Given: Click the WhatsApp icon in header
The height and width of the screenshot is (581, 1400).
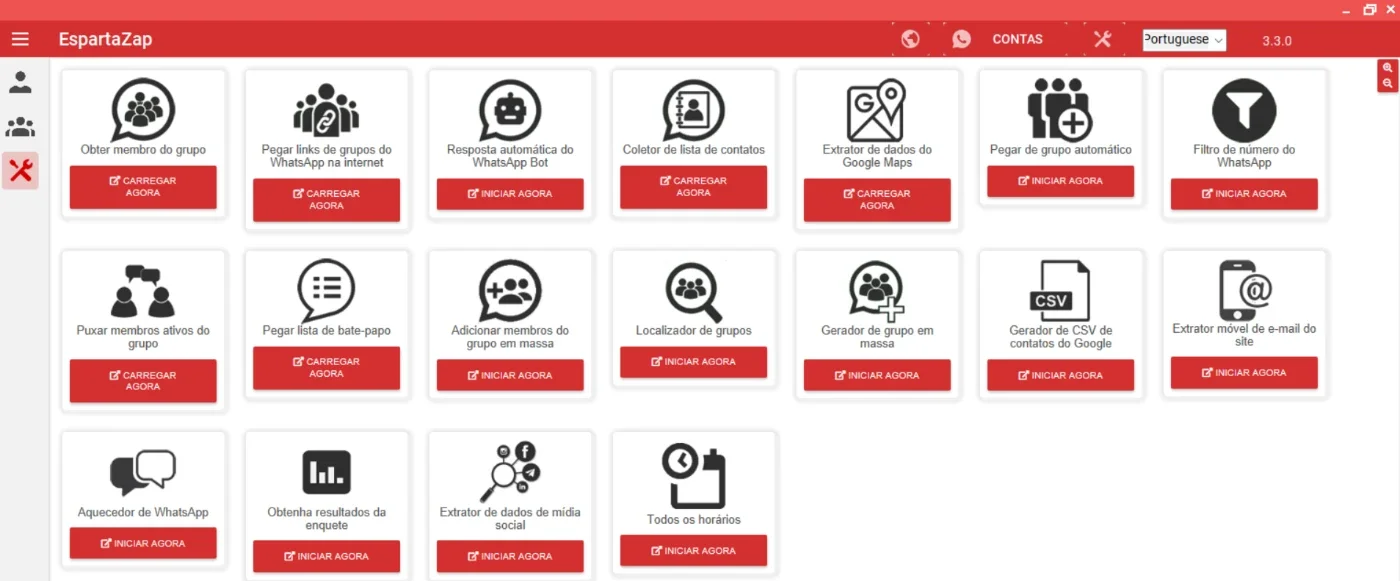Looking at the screenshot, I should click(961, 39).
